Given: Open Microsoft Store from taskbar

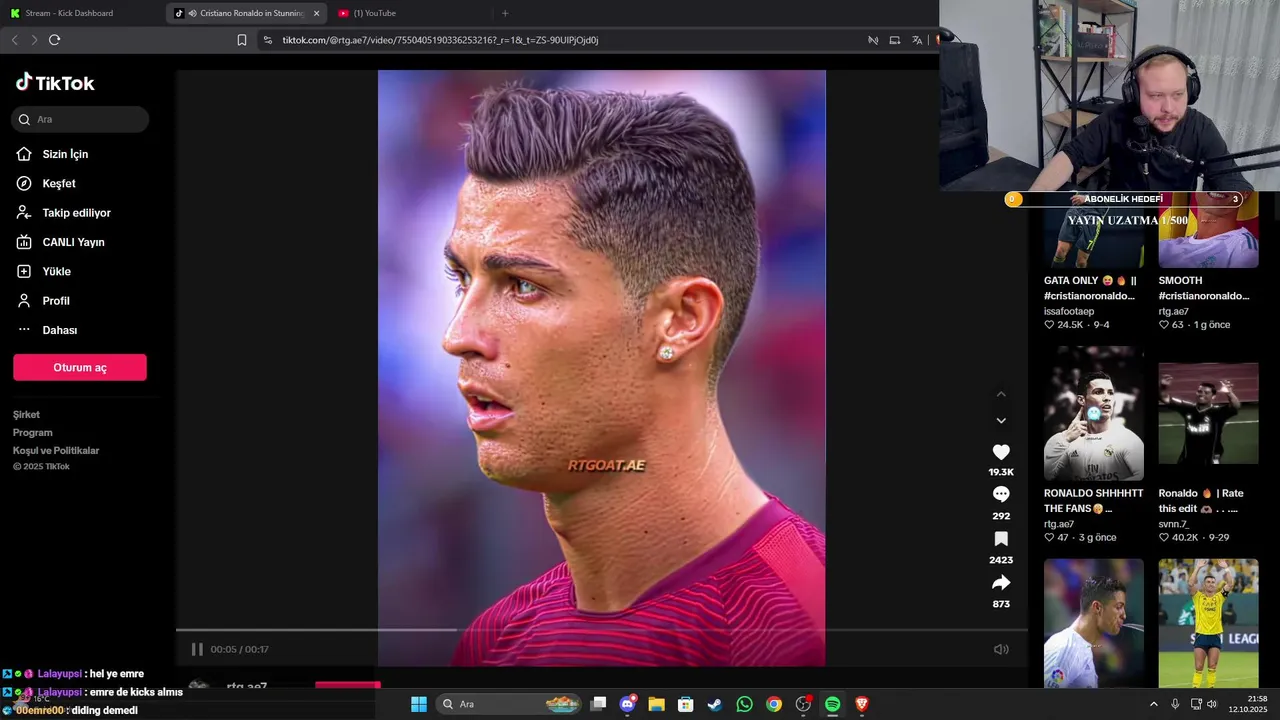Looking at the screenshot, I should tap(685, 704).
